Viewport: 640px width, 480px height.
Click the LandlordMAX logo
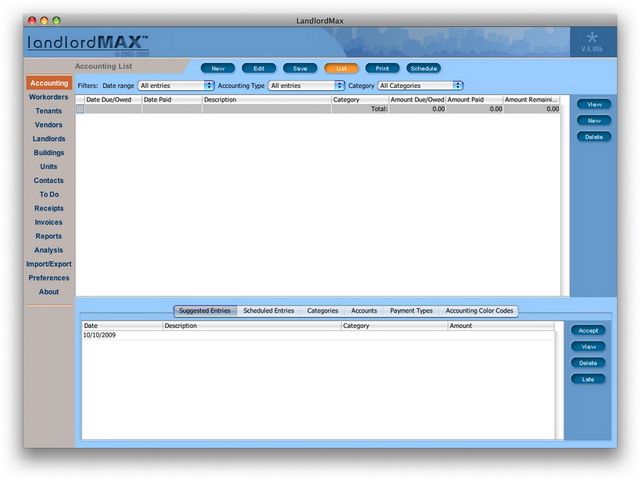pos(88,43)
